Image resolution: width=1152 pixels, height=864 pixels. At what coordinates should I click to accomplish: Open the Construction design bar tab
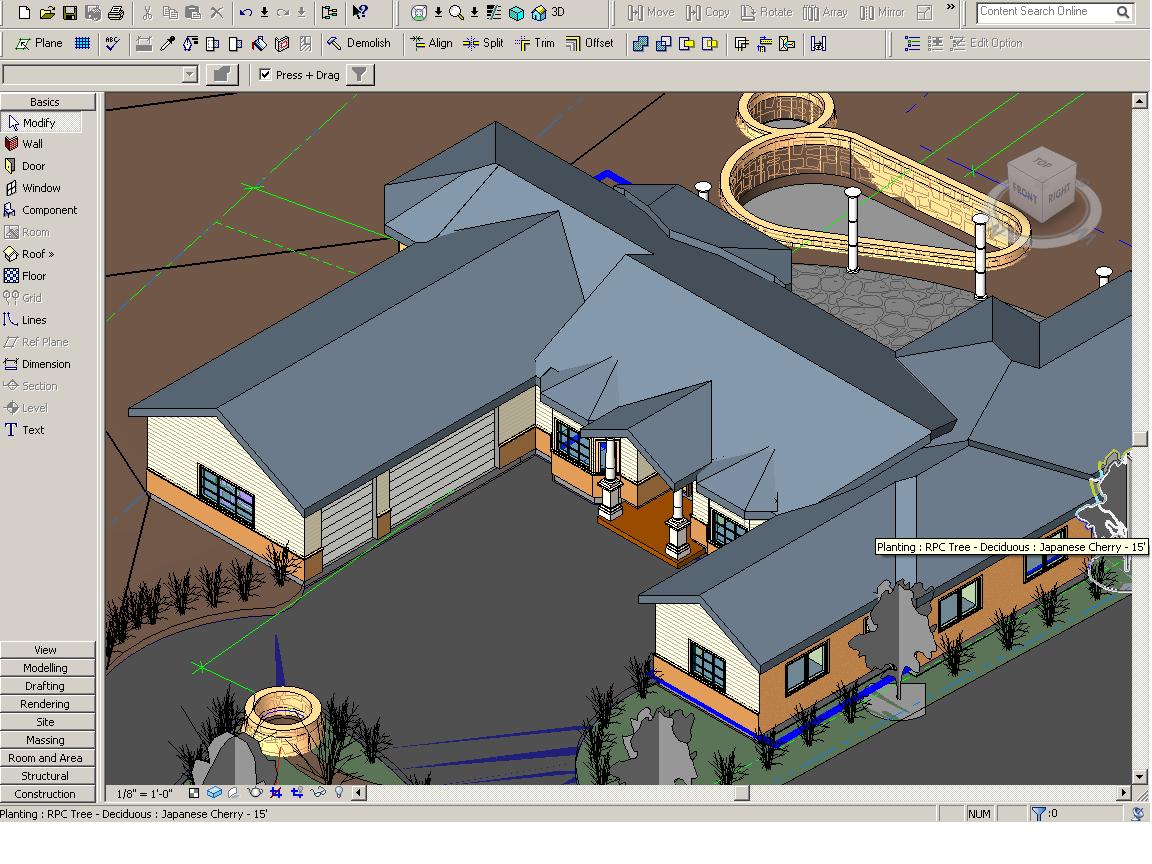tap(48, 793)
